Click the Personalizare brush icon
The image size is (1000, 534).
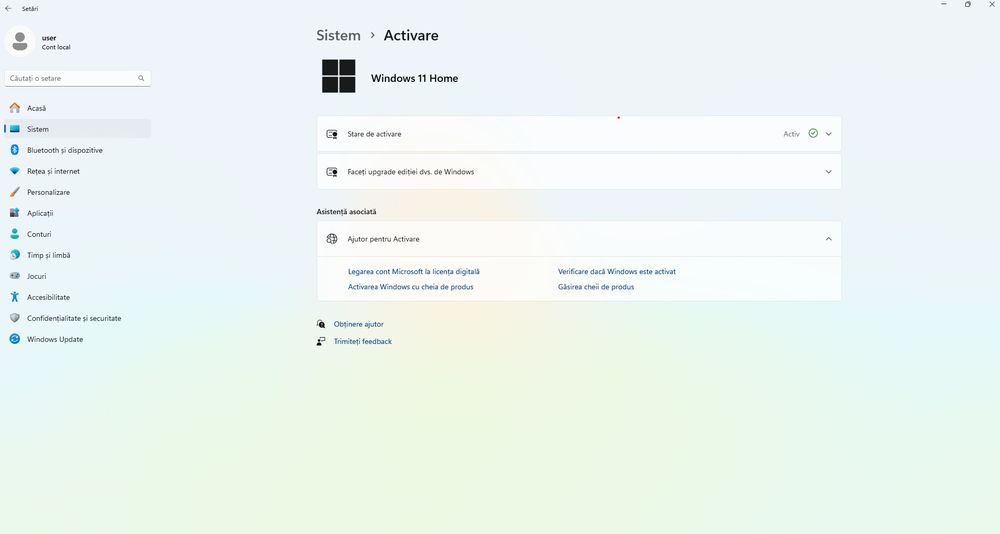pyautogui.click(x=15, y=192)
